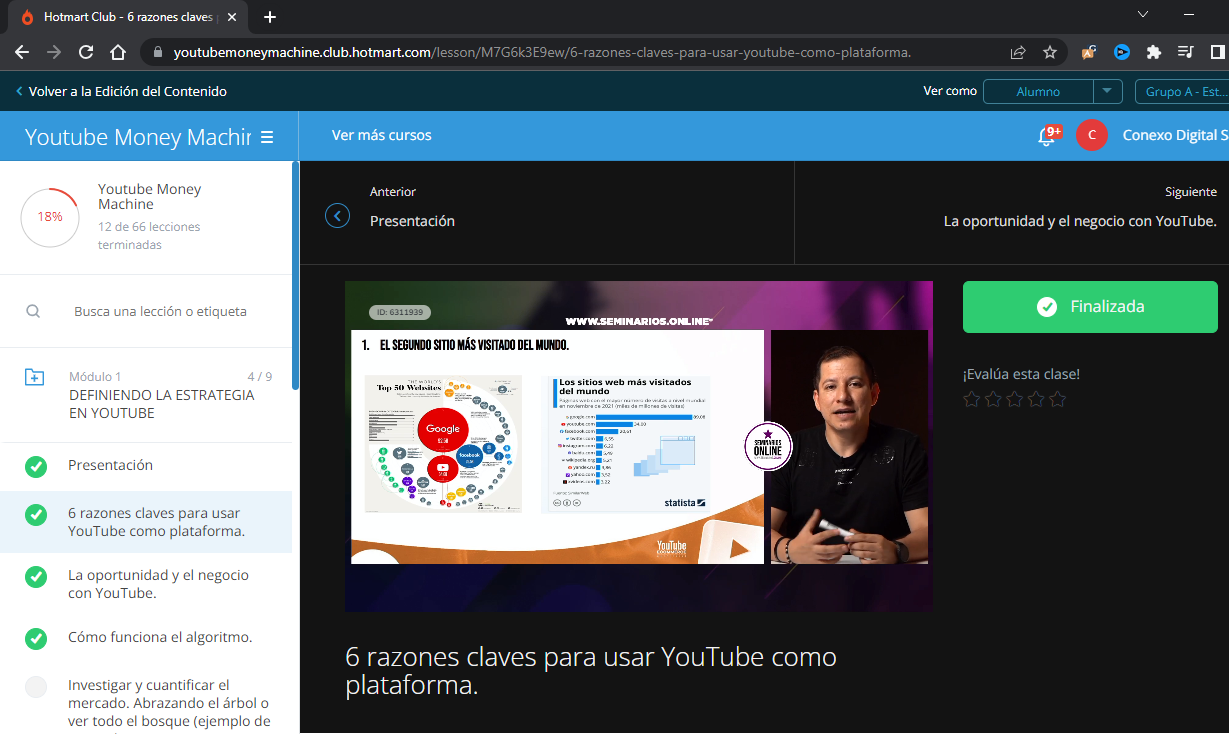This screenshot has width=1229, height=734.
Task: Expand the Alumno dropdown arrow
Action: [x=1107, y=91]
